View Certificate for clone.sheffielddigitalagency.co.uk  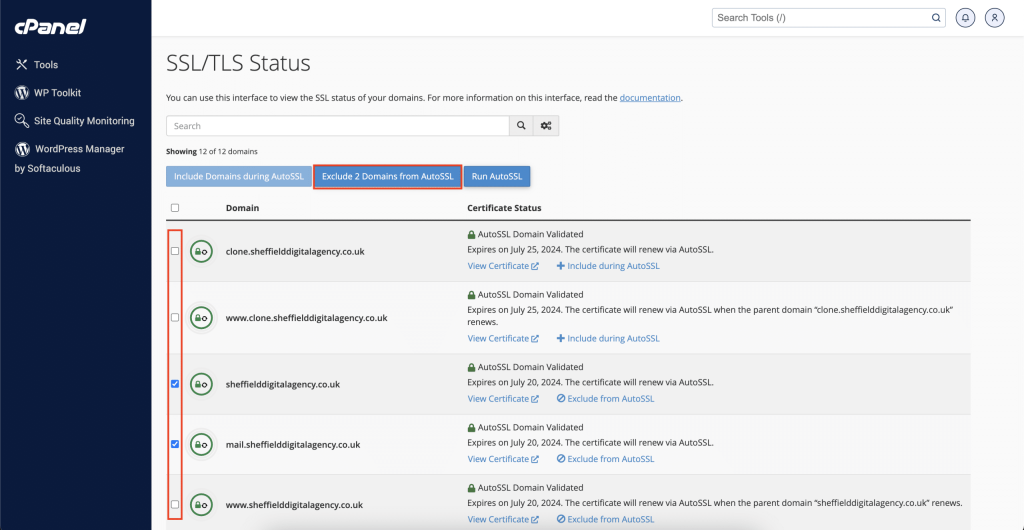click(503, 266)
